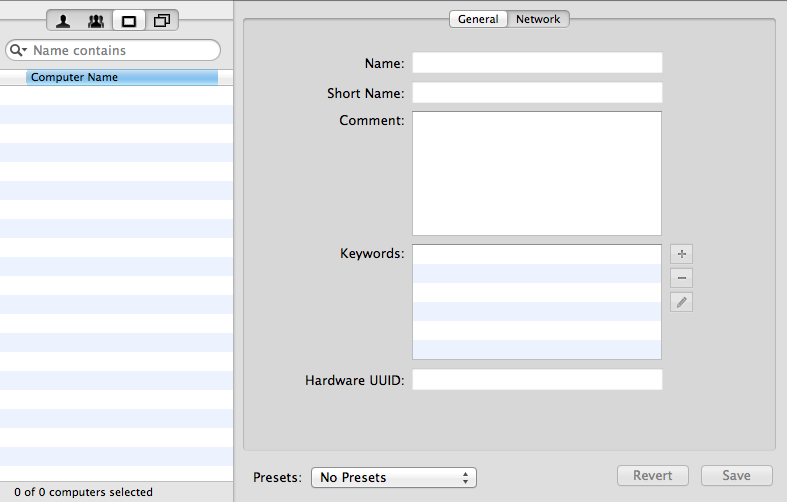The height and width of the screenshot is (502, 787).
Task: Click the 0 of 0 computers selected status
Action: click(x=83, y=492)
